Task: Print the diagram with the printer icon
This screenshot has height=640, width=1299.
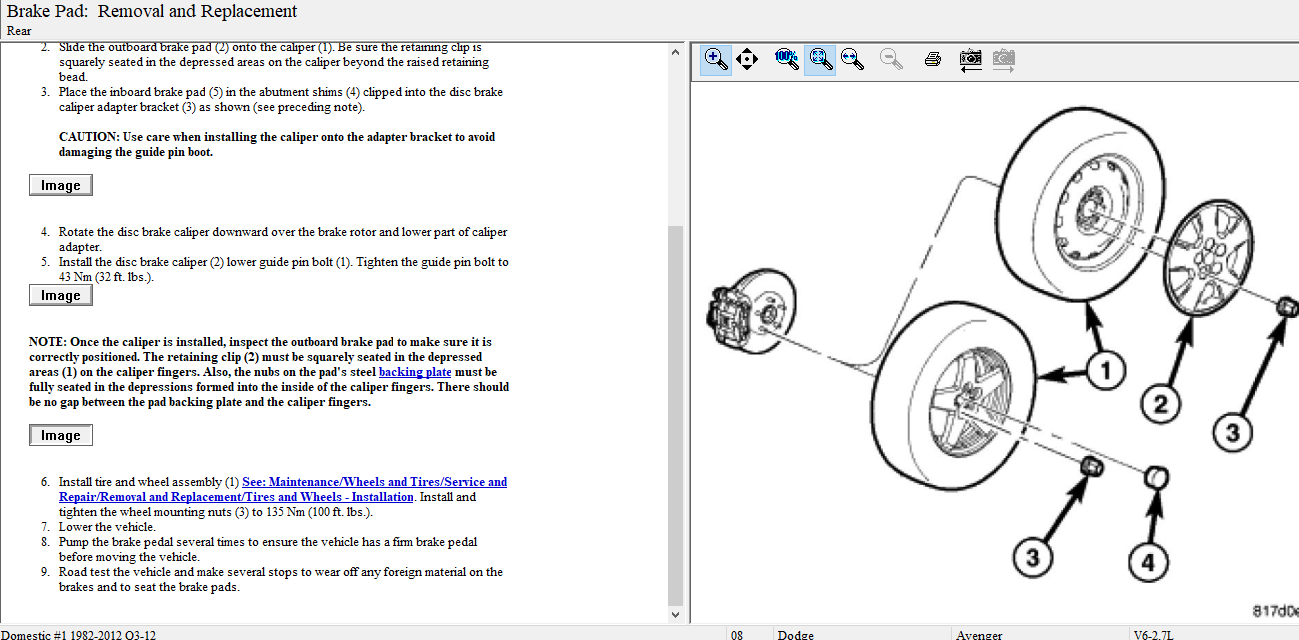Action: (x=933, y=59)
